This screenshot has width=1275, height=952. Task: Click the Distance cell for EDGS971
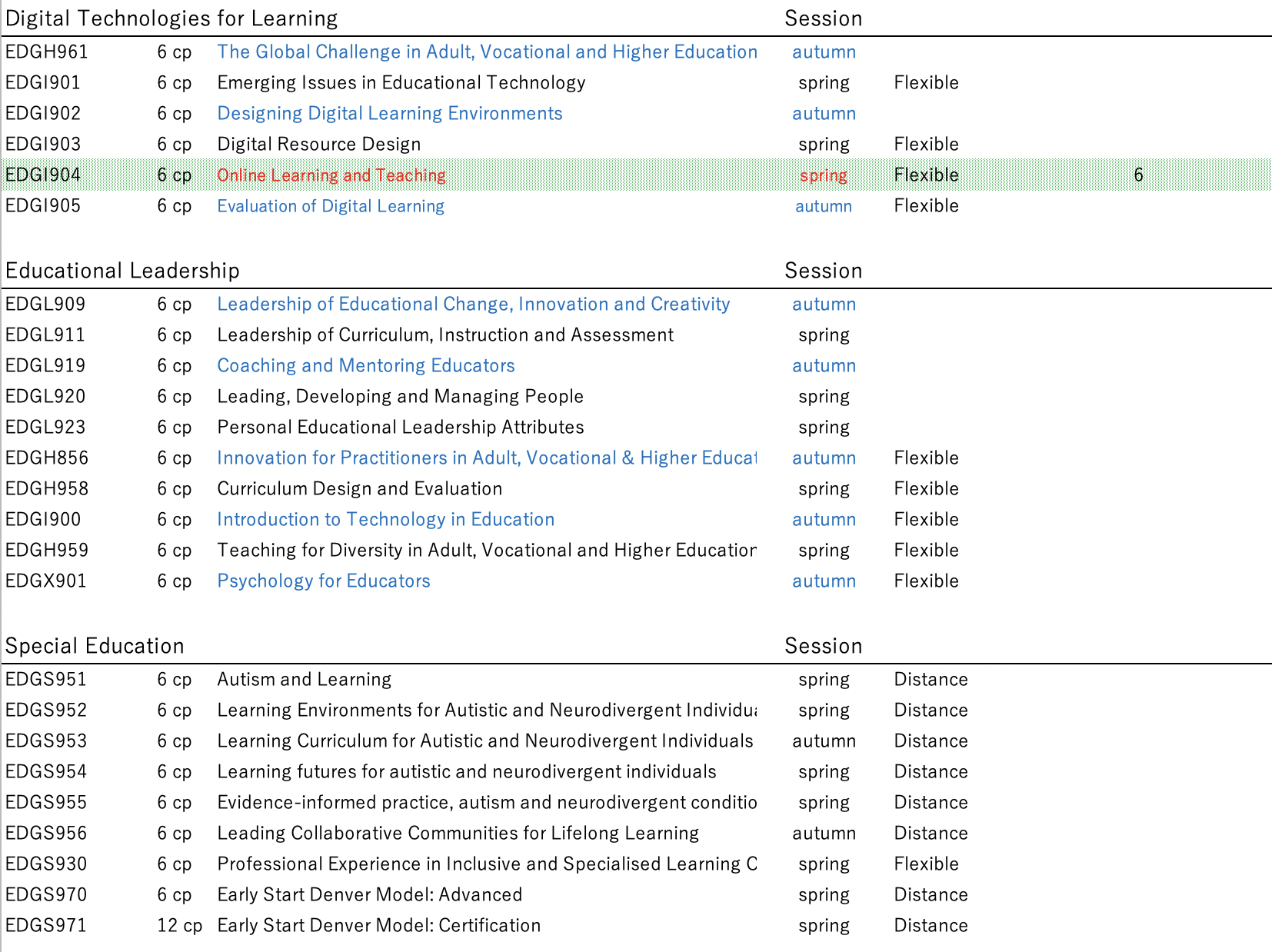coord(931,925)
